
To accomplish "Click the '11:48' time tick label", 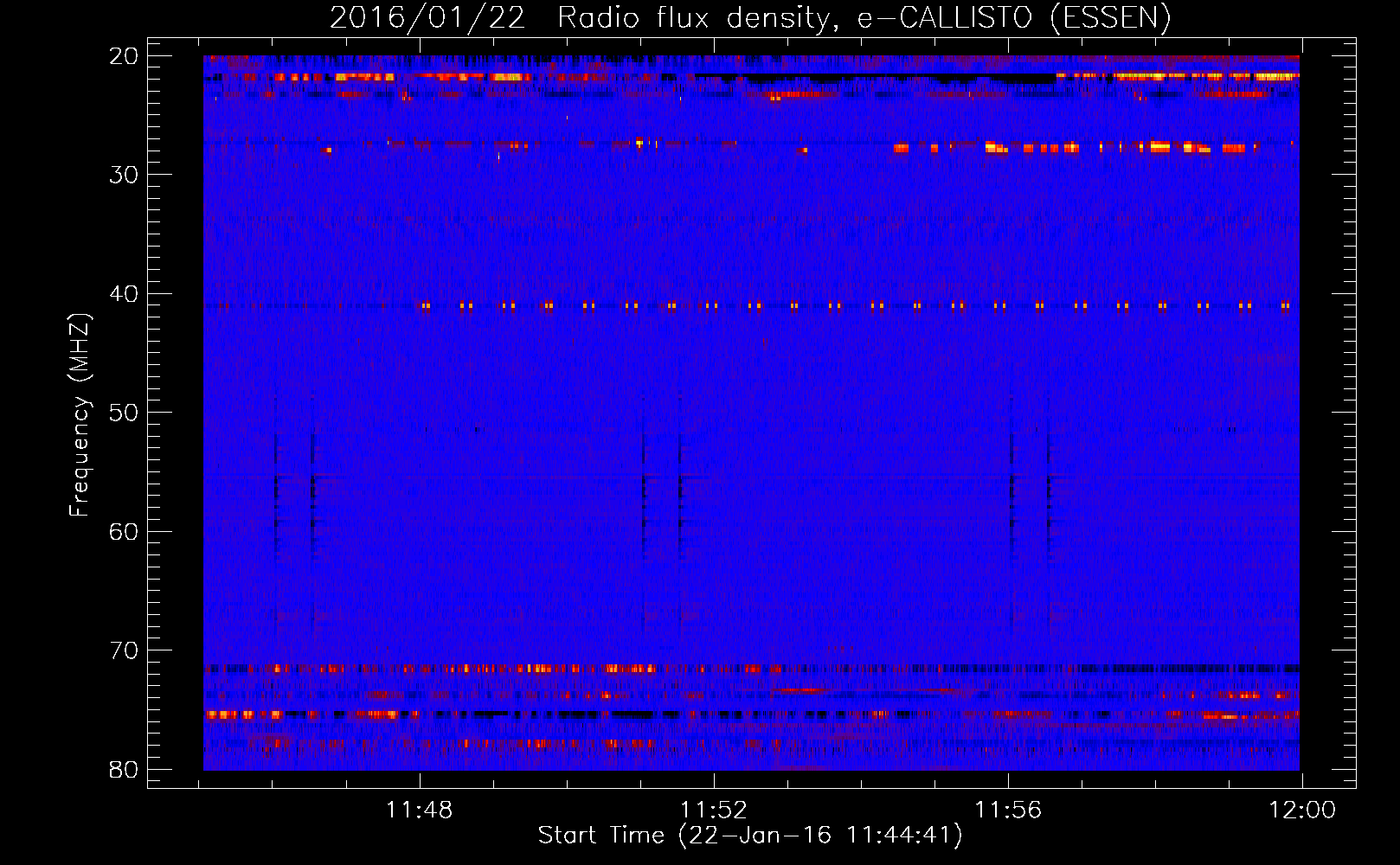I will click(x=419, y=811).
